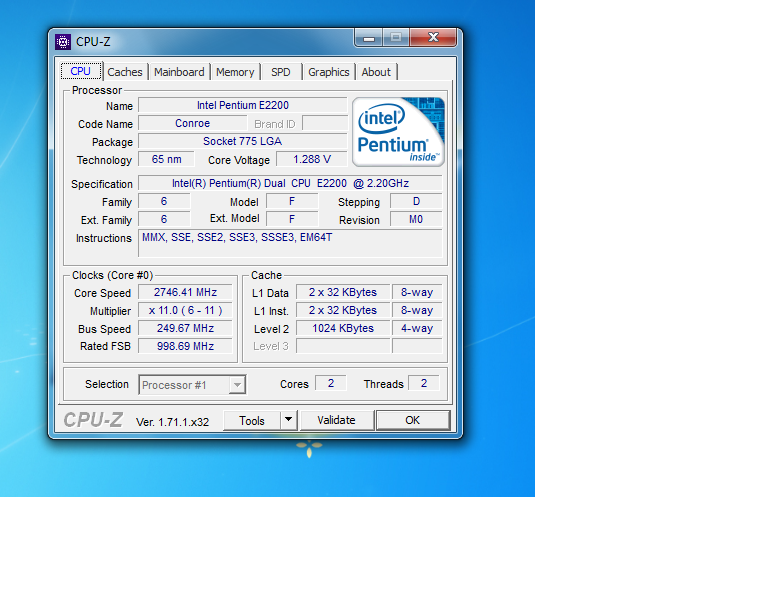Click the Specification field text

click(x=290, y=183)
